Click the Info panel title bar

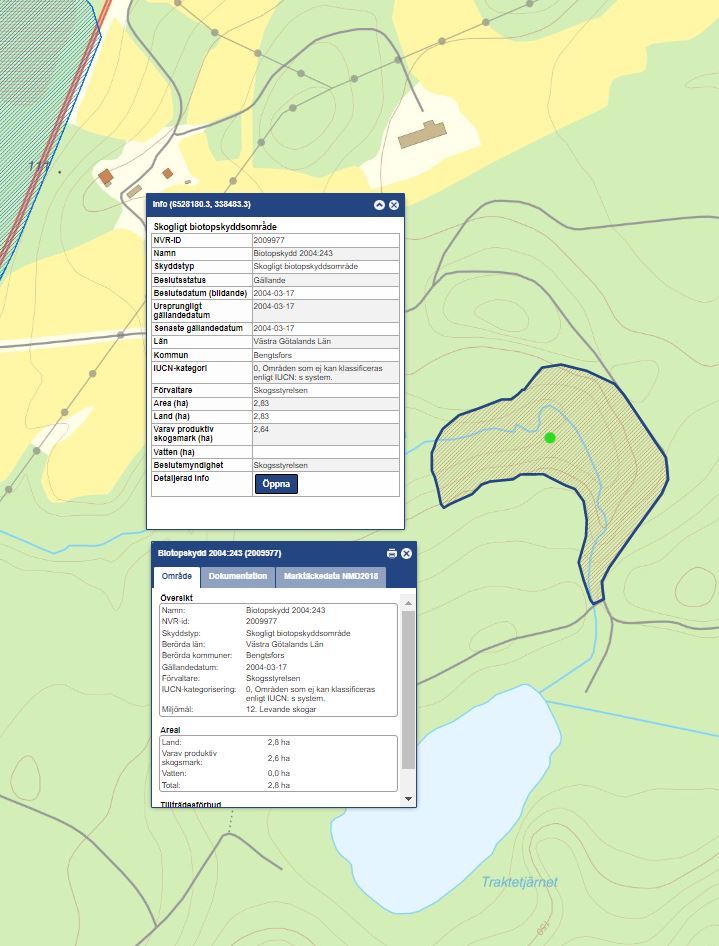260,205
